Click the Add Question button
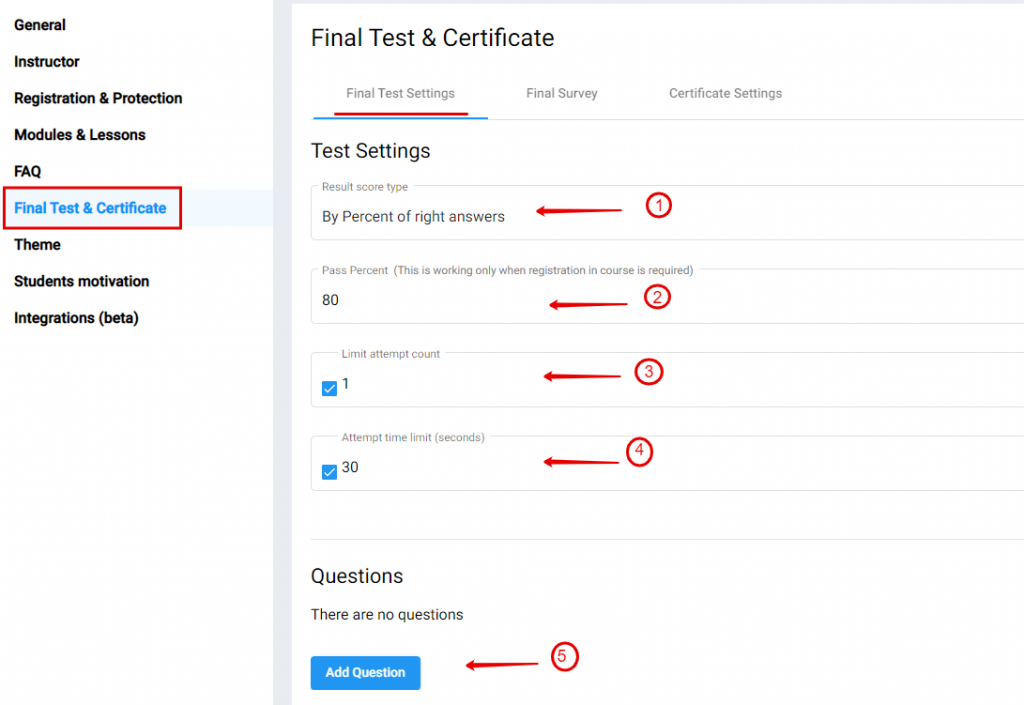Screen dimensions: 1024x705 (x=365, y=672)
